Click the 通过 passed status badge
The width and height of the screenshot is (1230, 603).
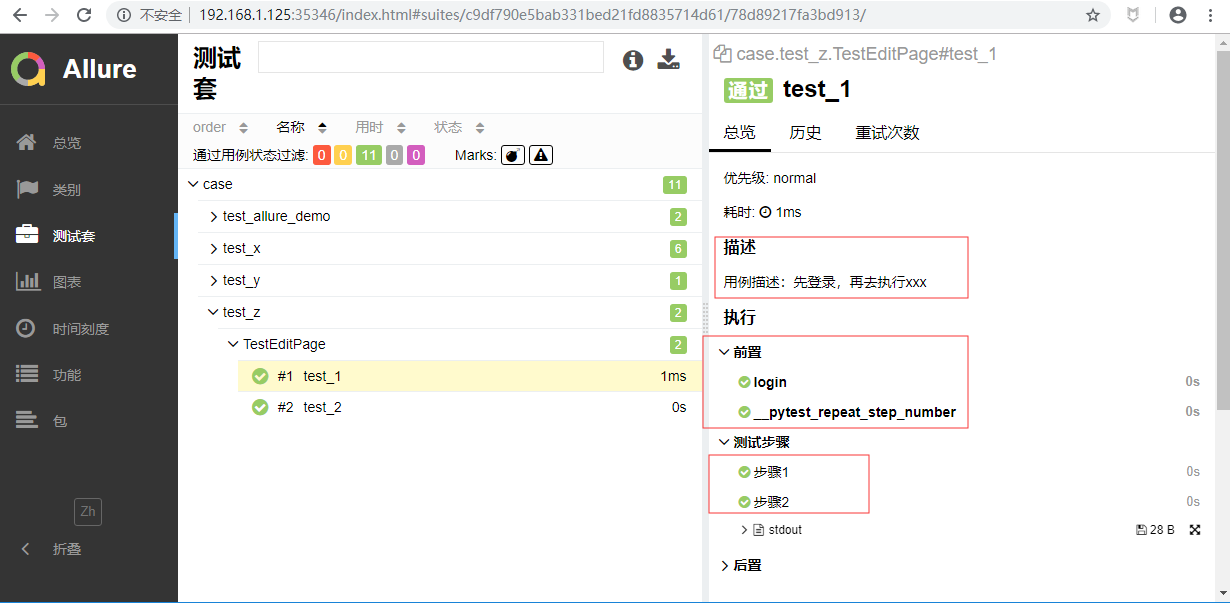(748, 90)
